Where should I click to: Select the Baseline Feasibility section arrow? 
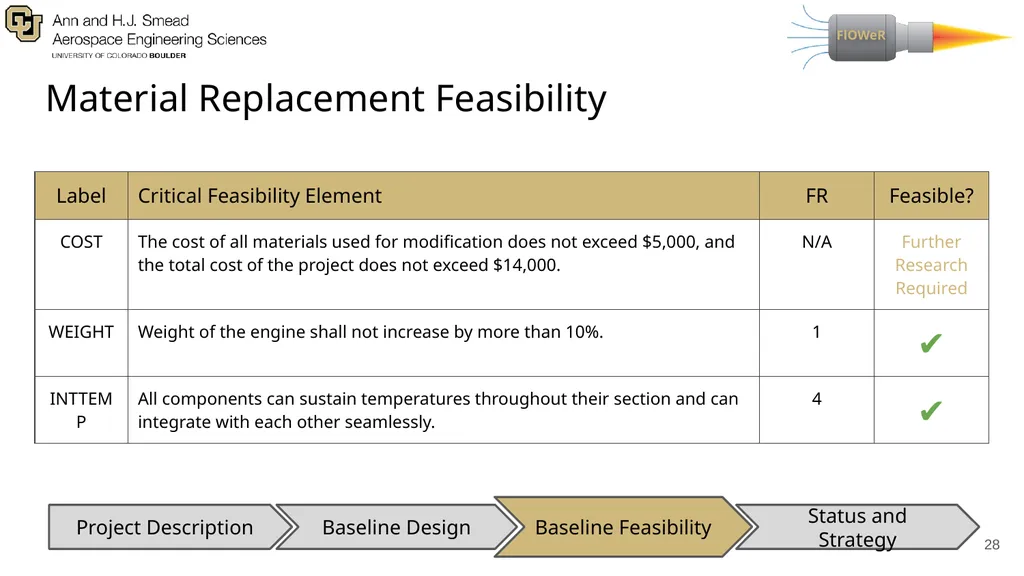pyautogui.click(x=623, y=527)
